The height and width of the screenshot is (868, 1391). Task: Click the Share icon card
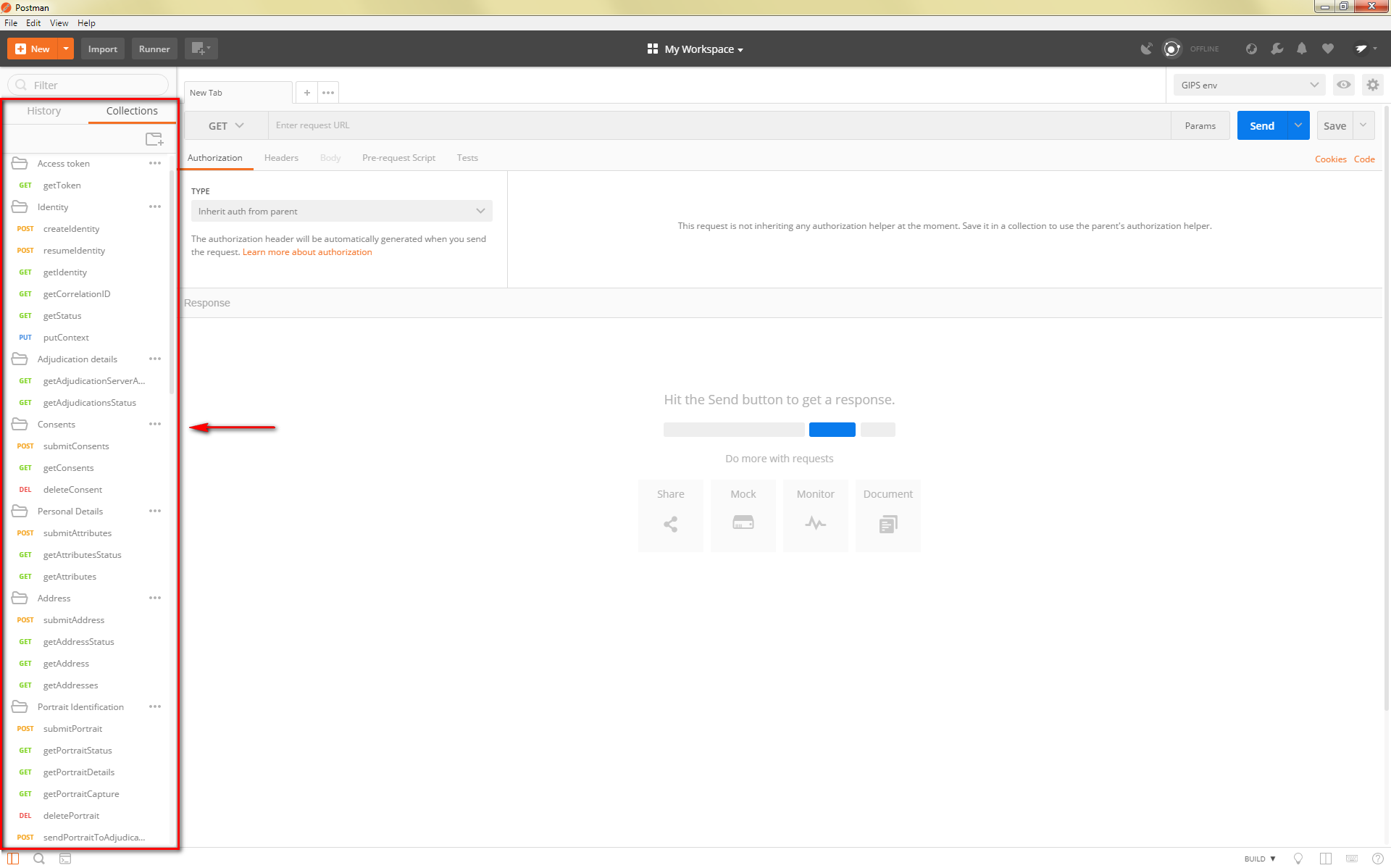point(671,515)
